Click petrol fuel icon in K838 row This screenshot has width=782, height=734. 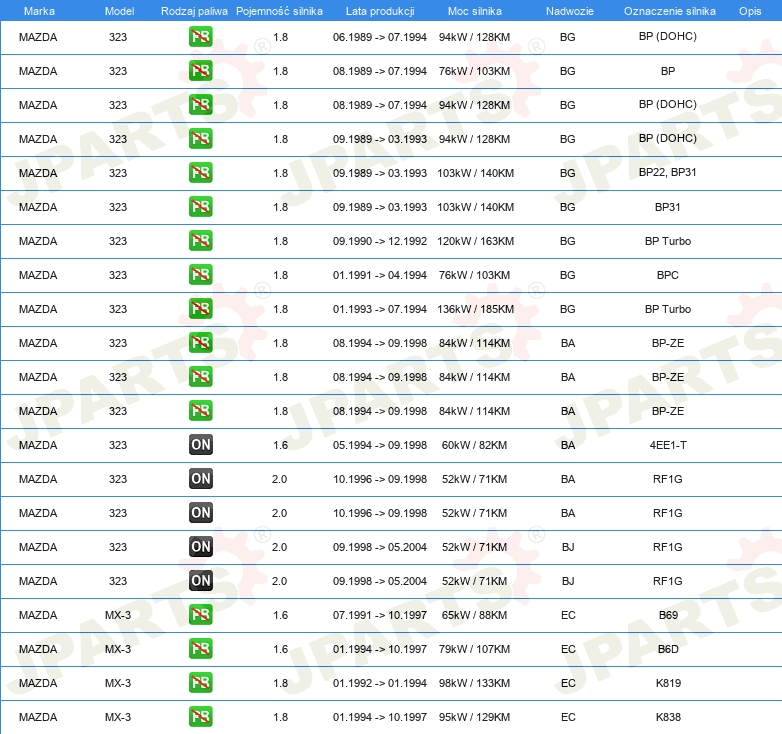tap(200, 716)
